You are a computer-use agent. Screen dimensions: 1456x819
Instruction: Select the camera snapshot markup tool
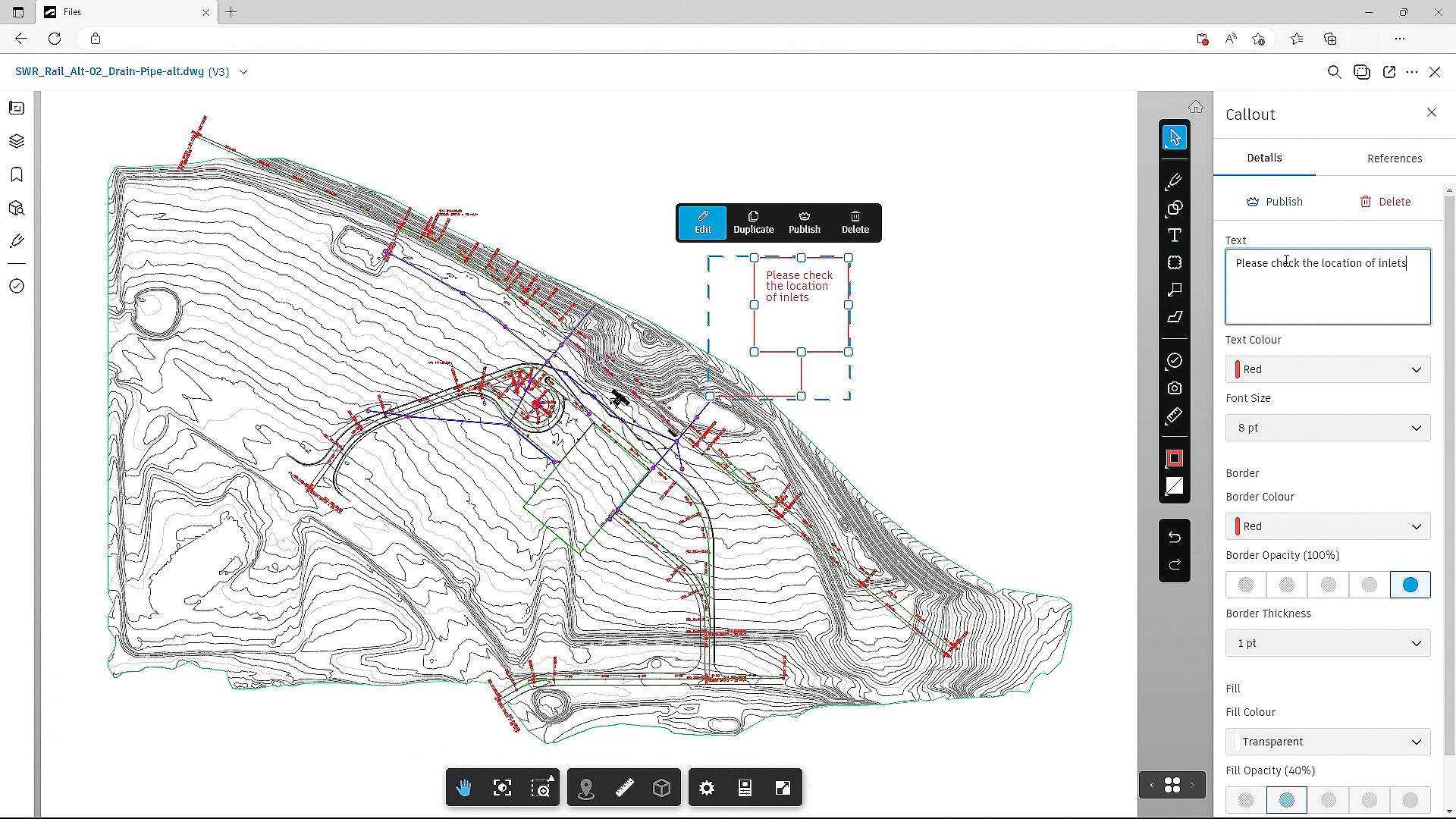point(1175,388)
